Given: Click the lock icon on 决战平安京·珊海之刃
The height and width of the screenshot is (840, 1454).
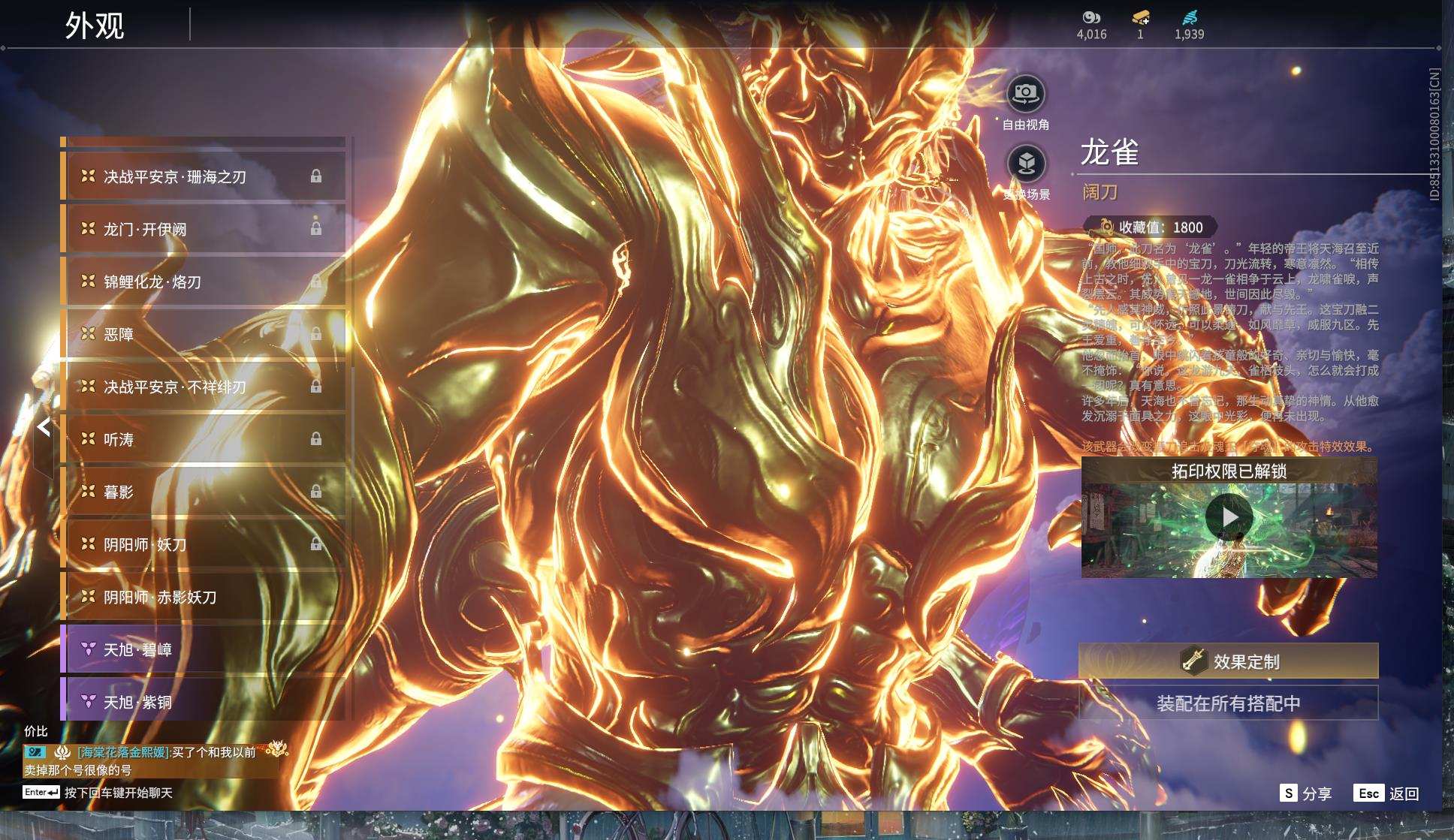Looking at the screenshot, I should coord(316,176).
